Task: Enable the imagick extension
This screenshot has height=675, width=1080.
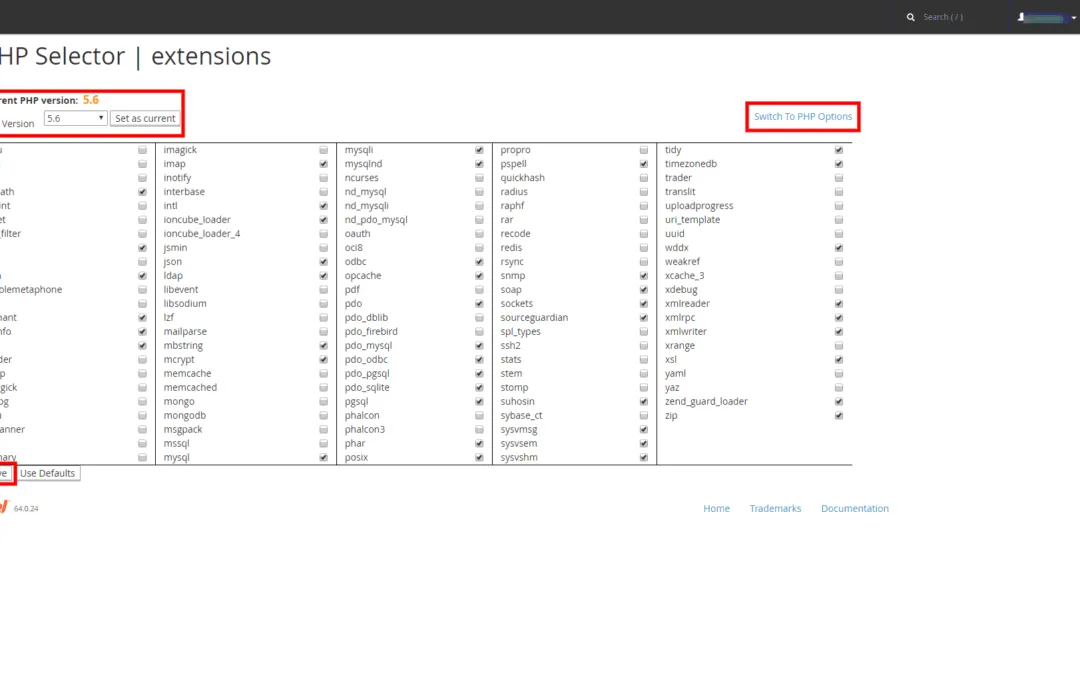Action: click(x=323, y=149)
